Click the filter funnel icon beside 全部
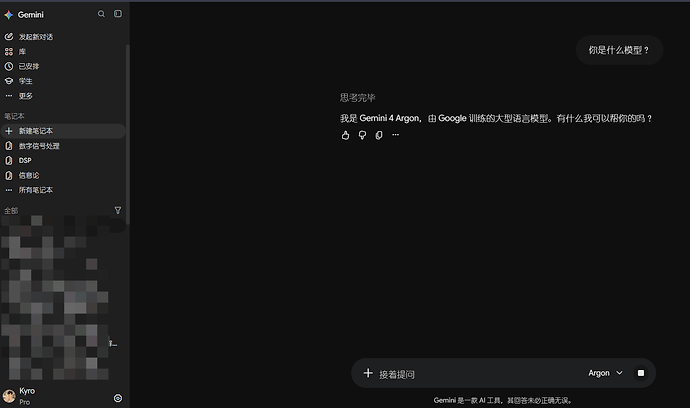 click(x=118, y=210)
